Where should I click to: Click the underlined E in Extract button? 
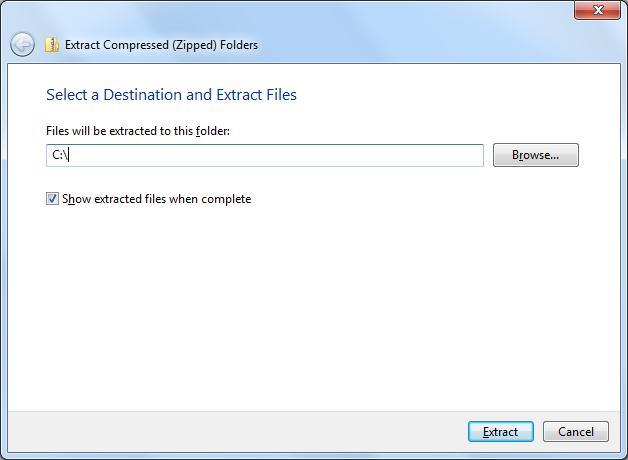pos(486,432)
